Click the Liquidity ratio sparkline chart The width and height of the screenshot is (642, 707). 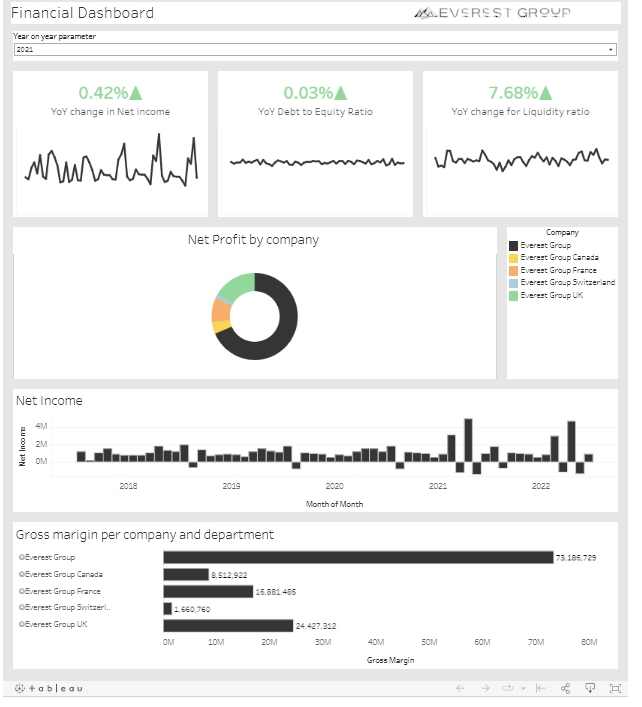522,160
